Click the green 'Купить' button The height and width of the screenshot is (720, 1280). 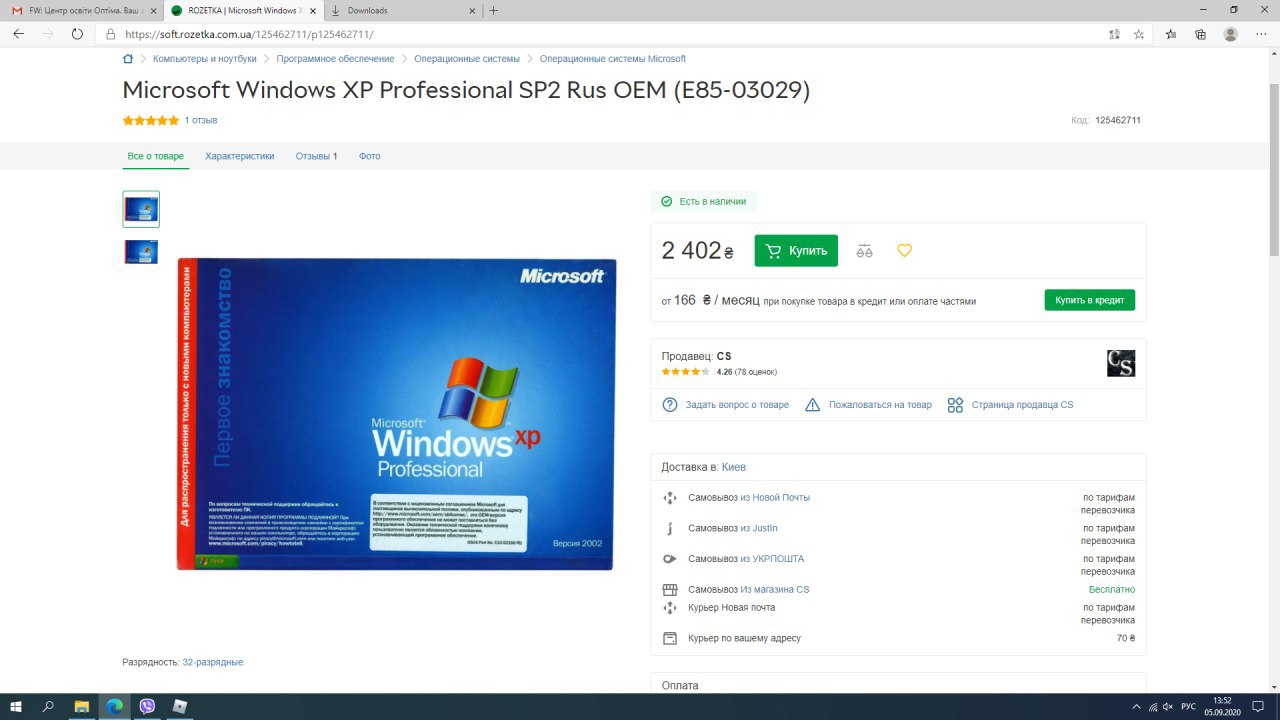tap(796, 251)
